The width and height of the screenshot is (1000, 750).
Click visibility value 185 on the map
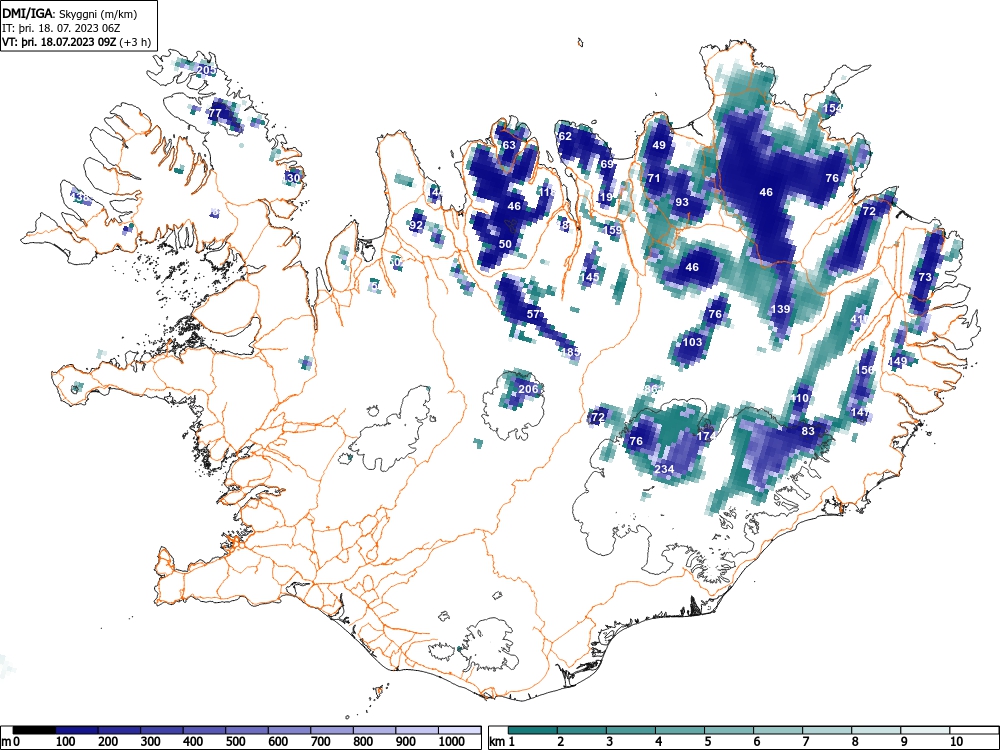pyautogui.click(x=570, y=351)
